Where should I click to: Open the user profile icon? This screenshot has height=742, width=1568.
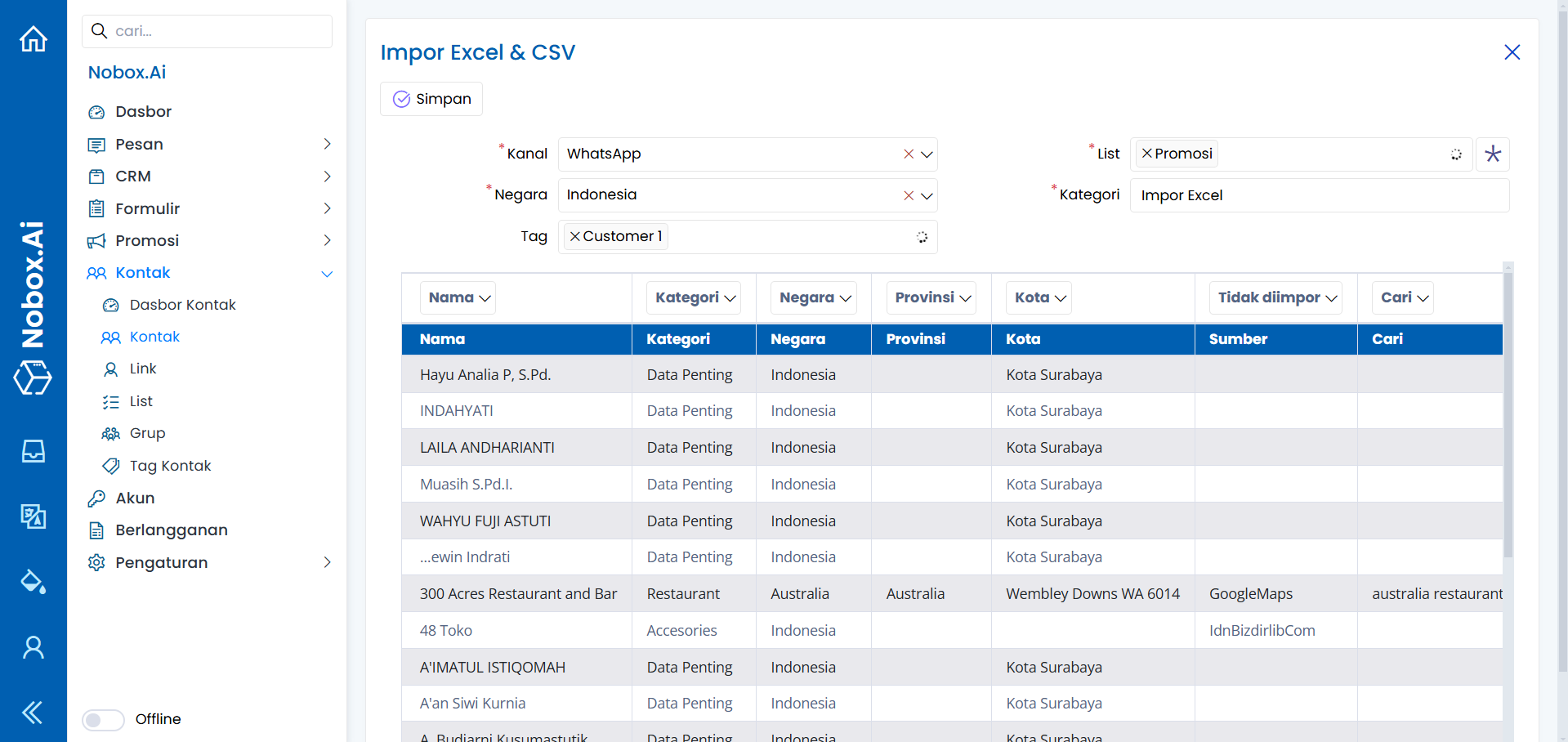click(x=34, y=647)
